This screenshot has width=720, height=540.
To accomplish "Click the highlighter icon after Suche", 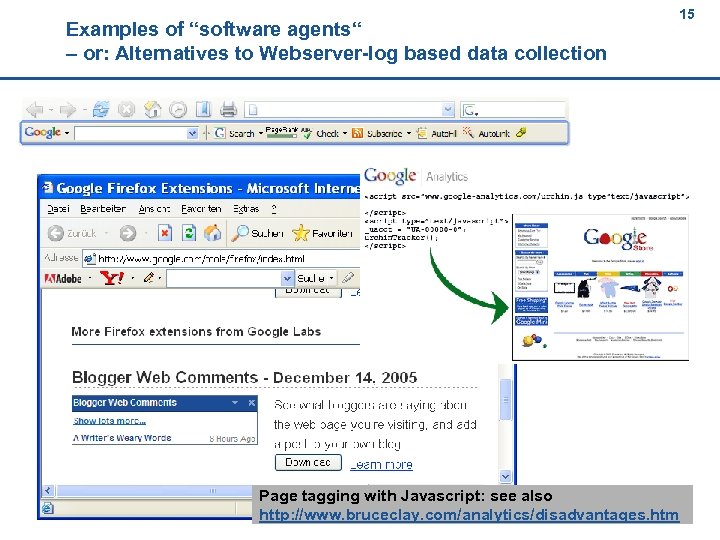I will point(348,277).
